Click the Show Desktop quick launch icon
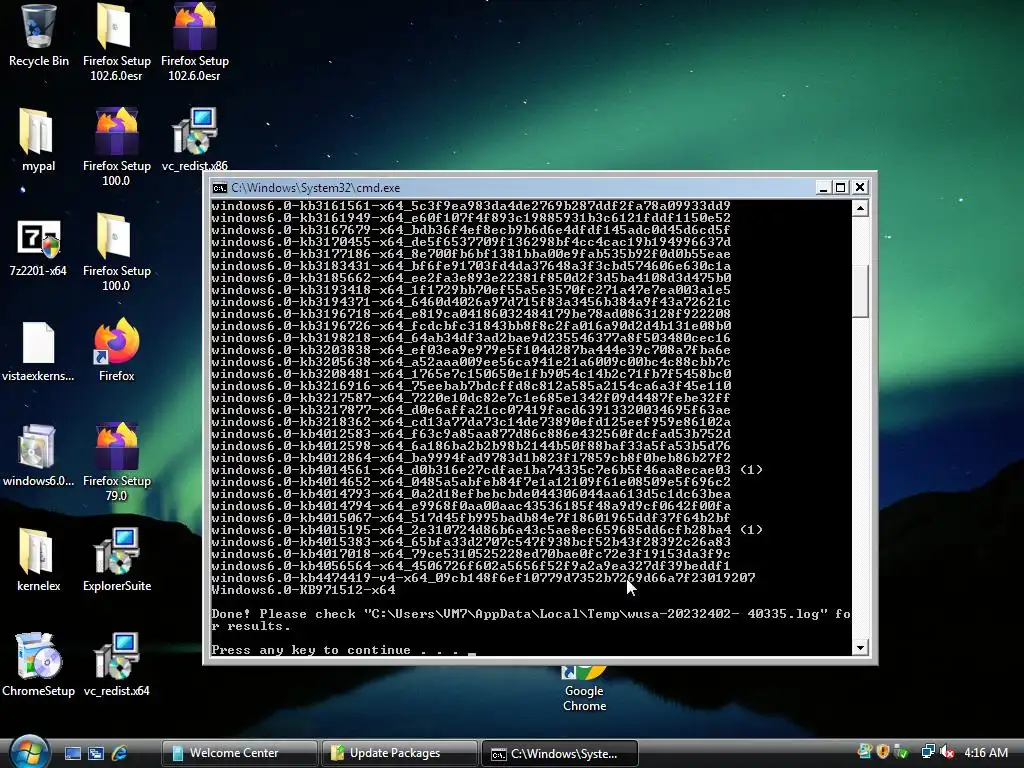Image resolution: width=1024 pixels, height=768 pixels. pos(72,754)
